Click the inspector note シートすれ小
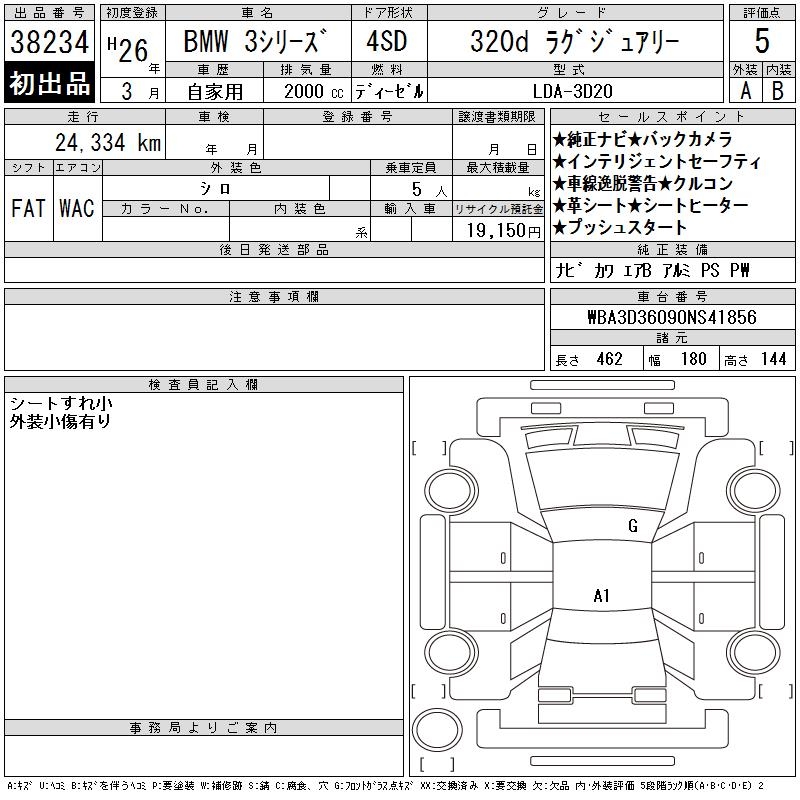This screenshot has height=800, width=800. (x=61, y=404)
